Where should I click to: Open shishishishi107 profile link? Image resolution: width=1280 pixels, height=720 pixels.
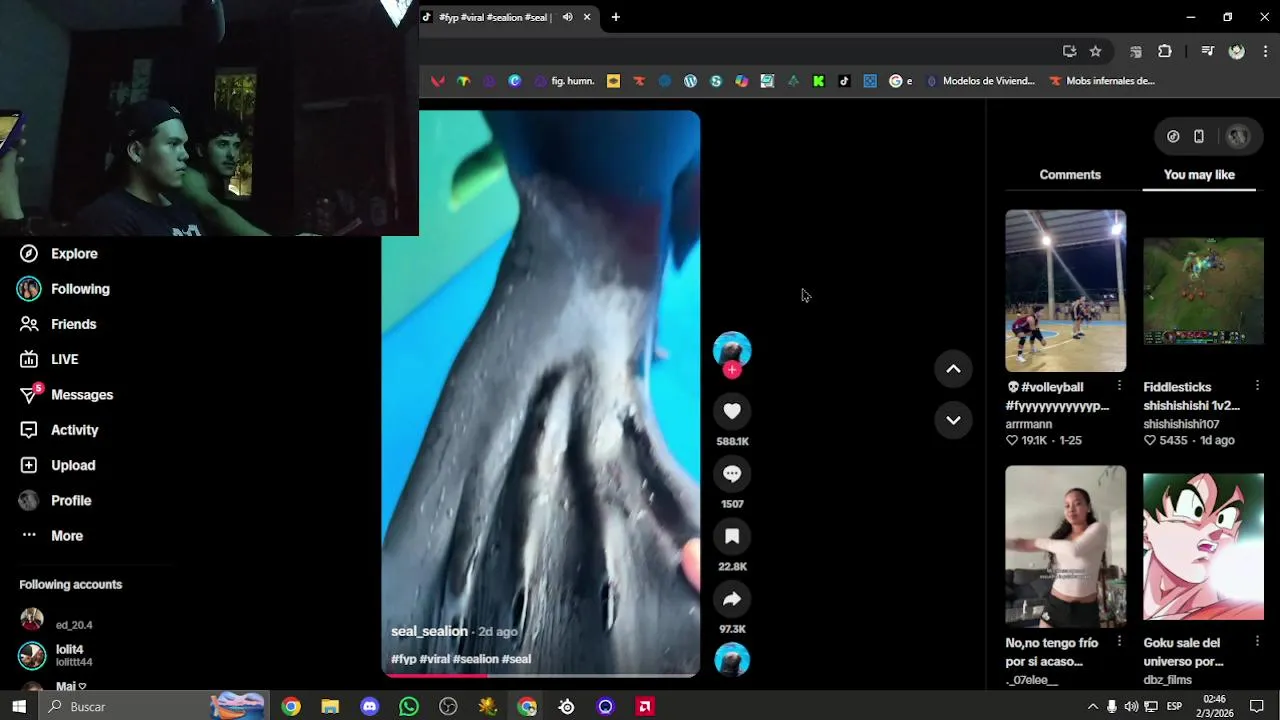(1181, 424)
